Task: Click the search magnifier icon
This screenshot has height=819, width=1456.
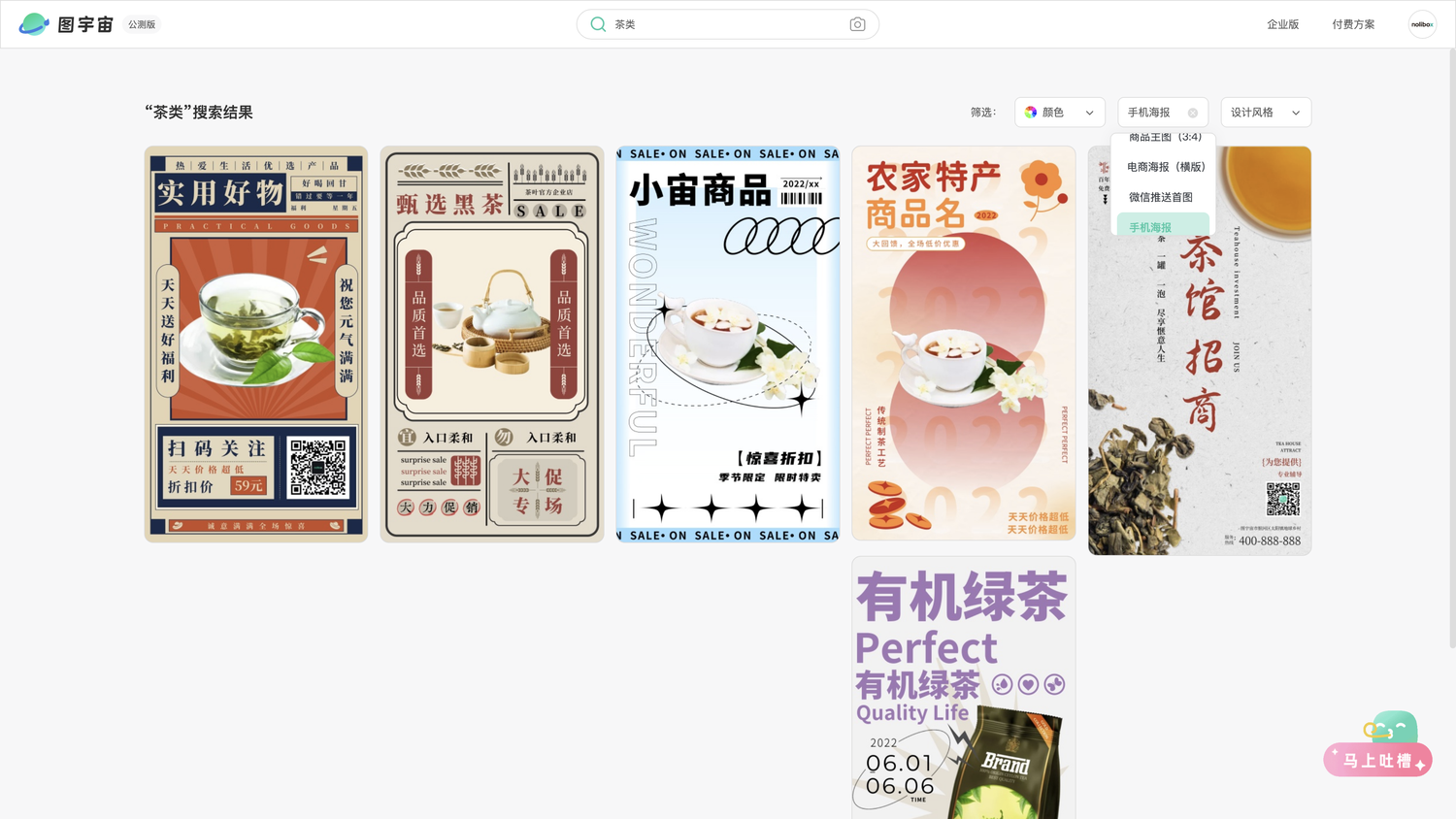Action: pos(598,24)
